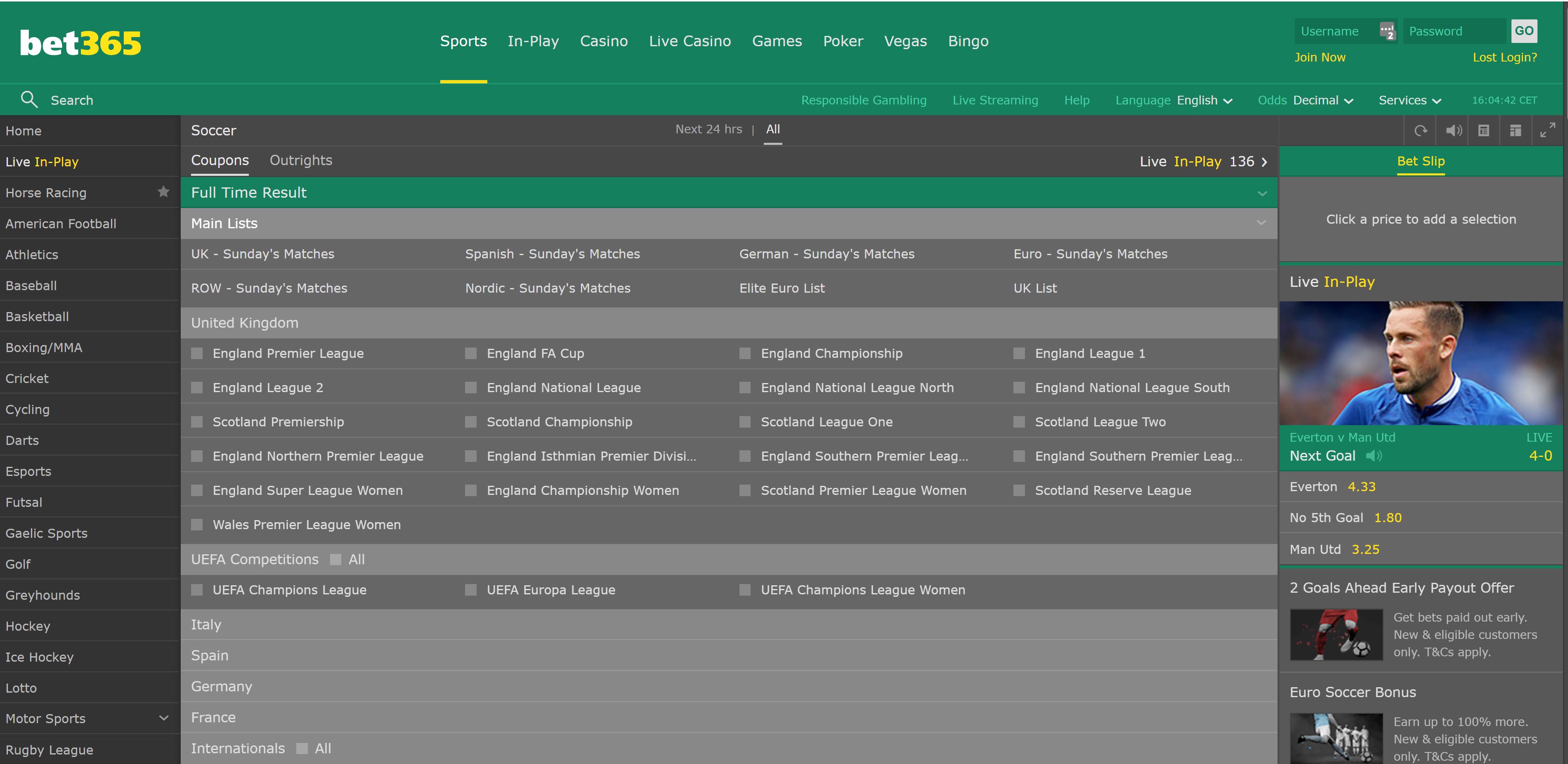Open the Live Casino navigation tab
1568x764 pixels.
coord(690,41)
